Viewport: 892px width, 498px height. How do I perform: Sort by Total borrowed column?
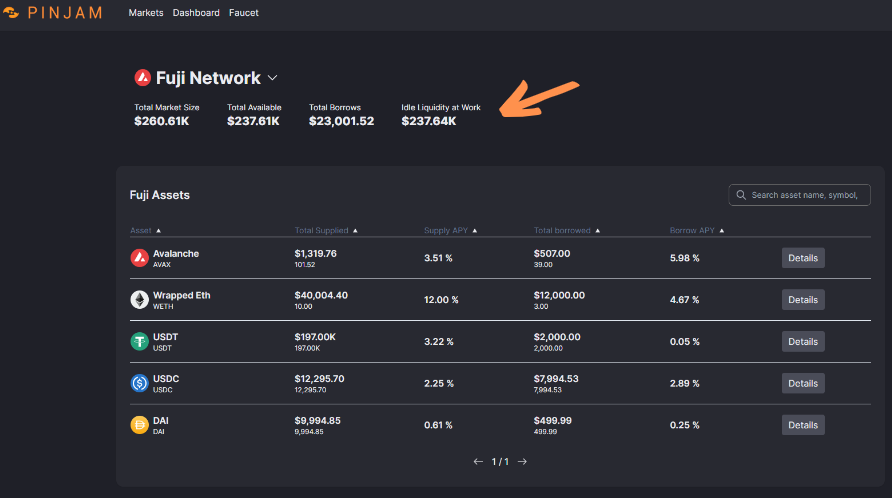[567, 230]
